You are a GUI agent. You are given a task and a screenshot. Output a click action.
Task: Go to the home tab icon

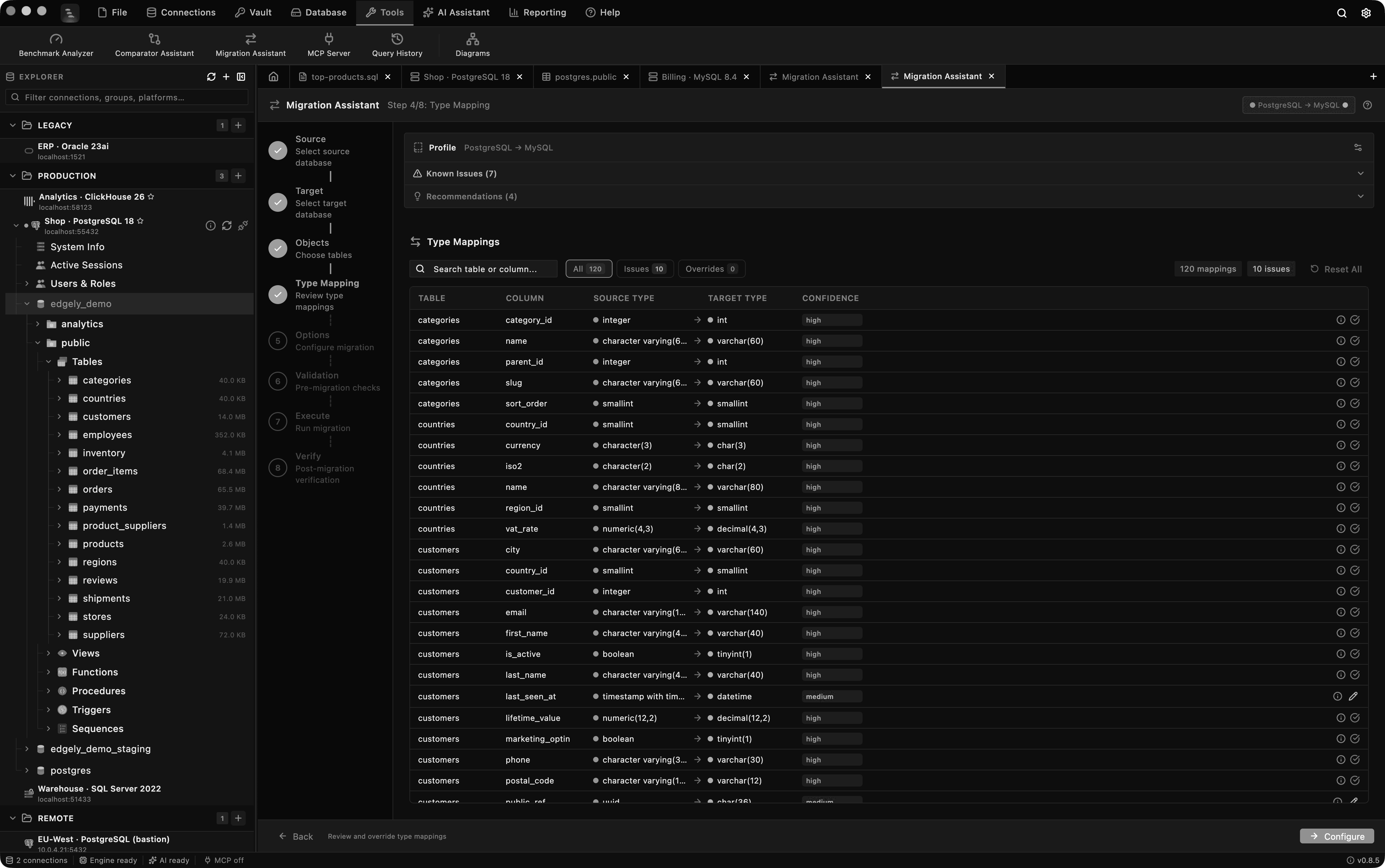click(273, 76)
